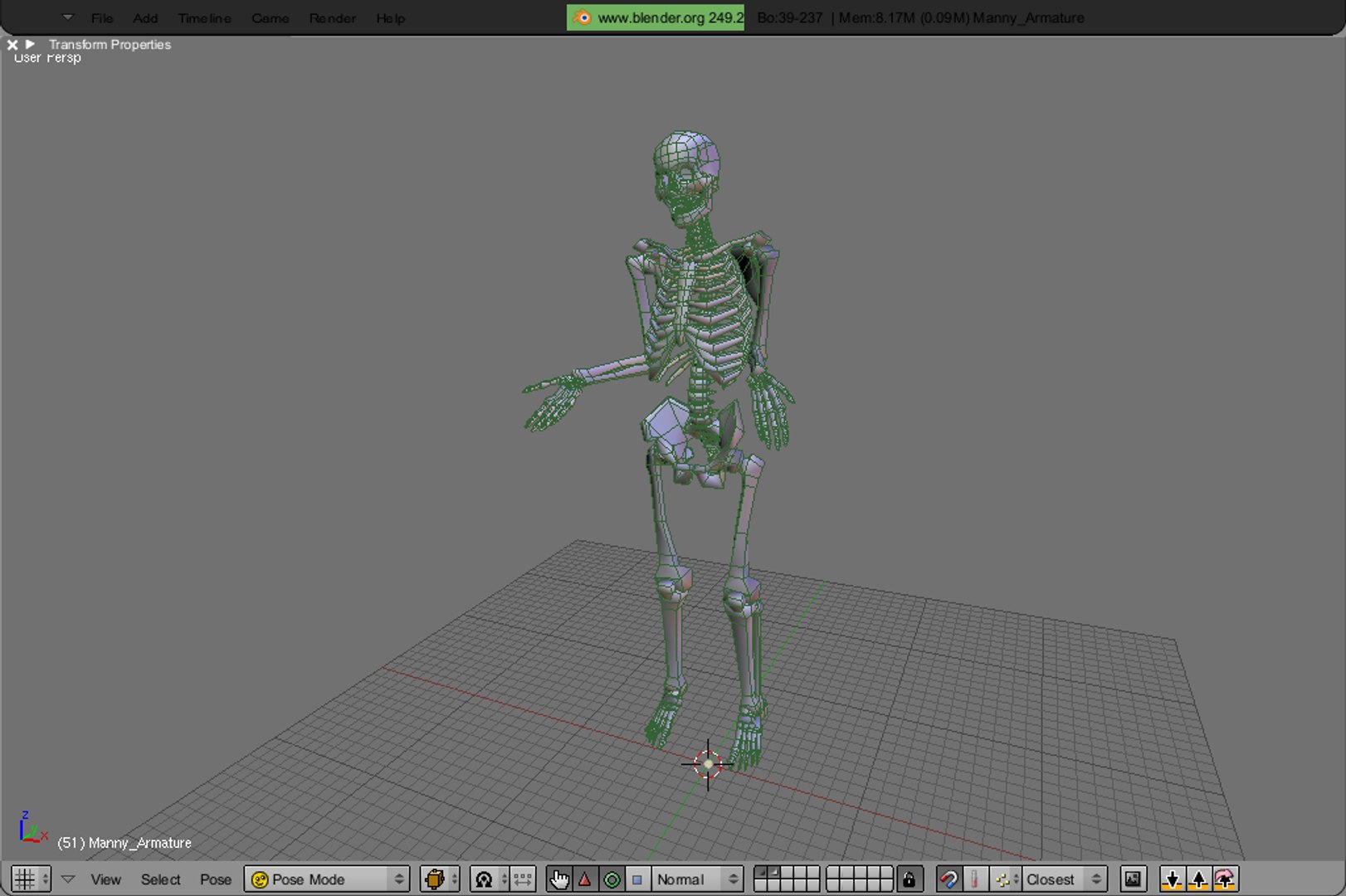Toggle the red snap rotation align icon
1346x896 pixels.
[975, 879]
